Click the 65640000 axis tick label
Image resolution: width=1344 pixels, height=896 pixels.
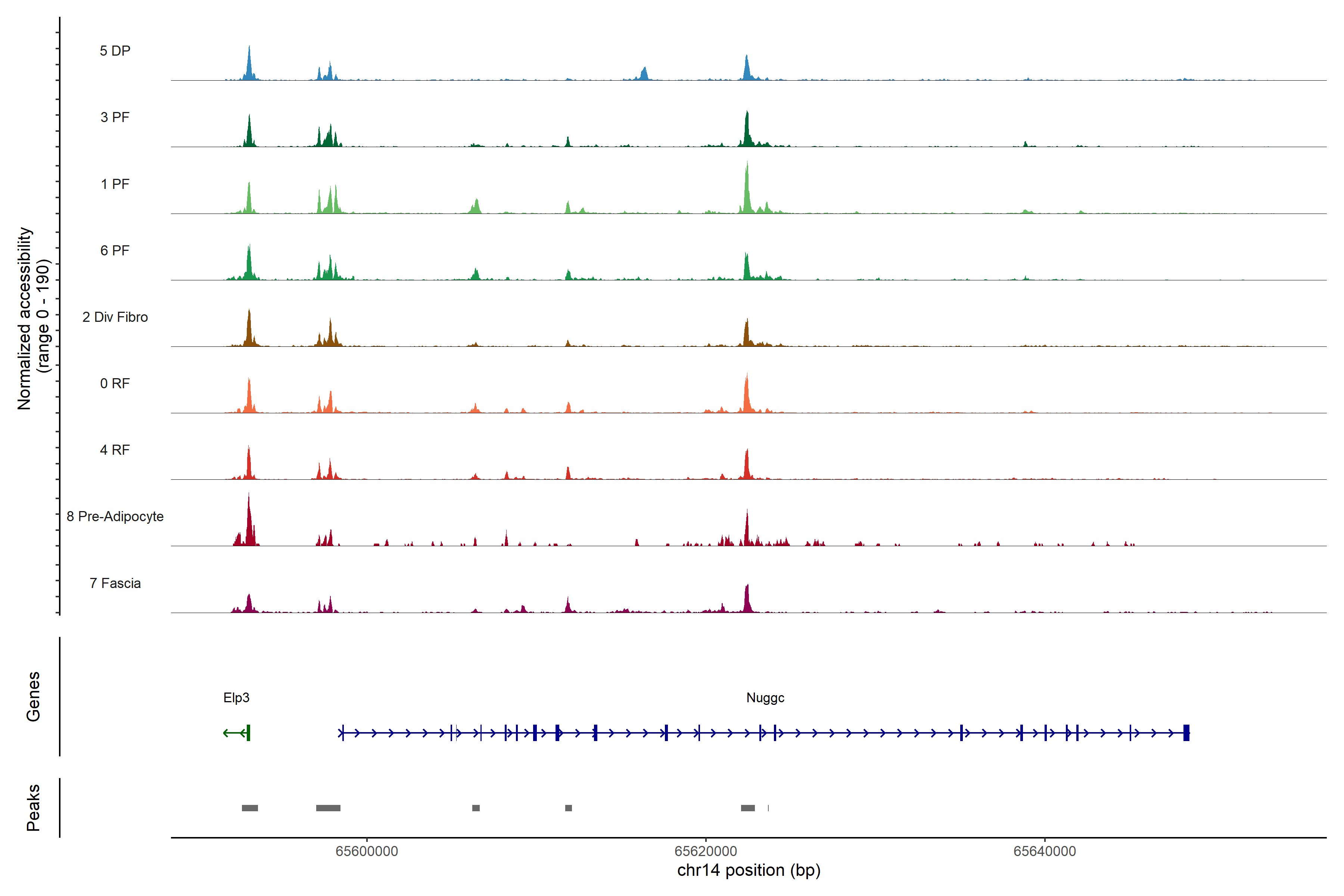(1045, 852)
